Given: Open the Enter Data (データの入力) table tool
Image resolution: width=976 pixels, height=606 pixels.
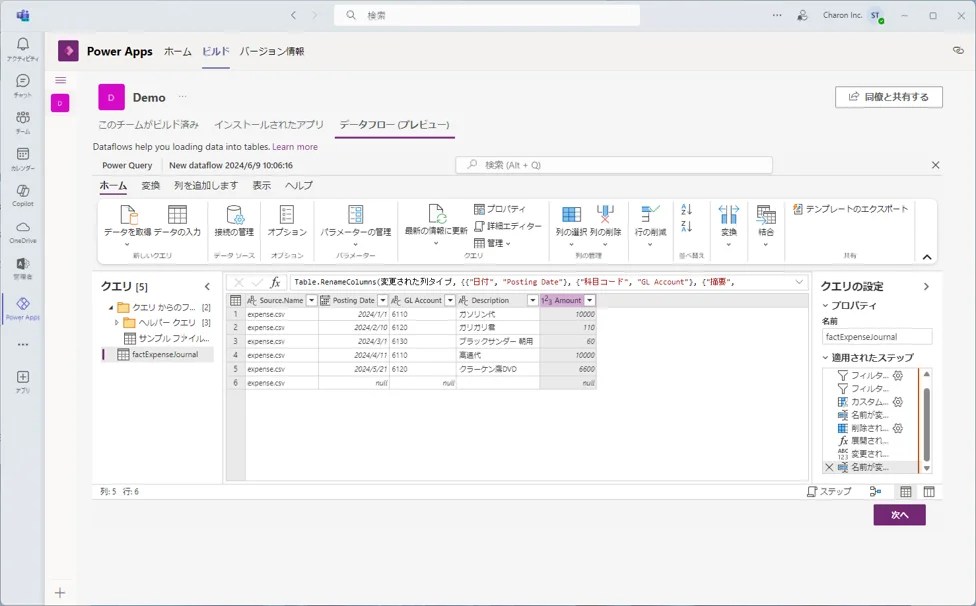Looking at the screenshot, I should (177, 222).
